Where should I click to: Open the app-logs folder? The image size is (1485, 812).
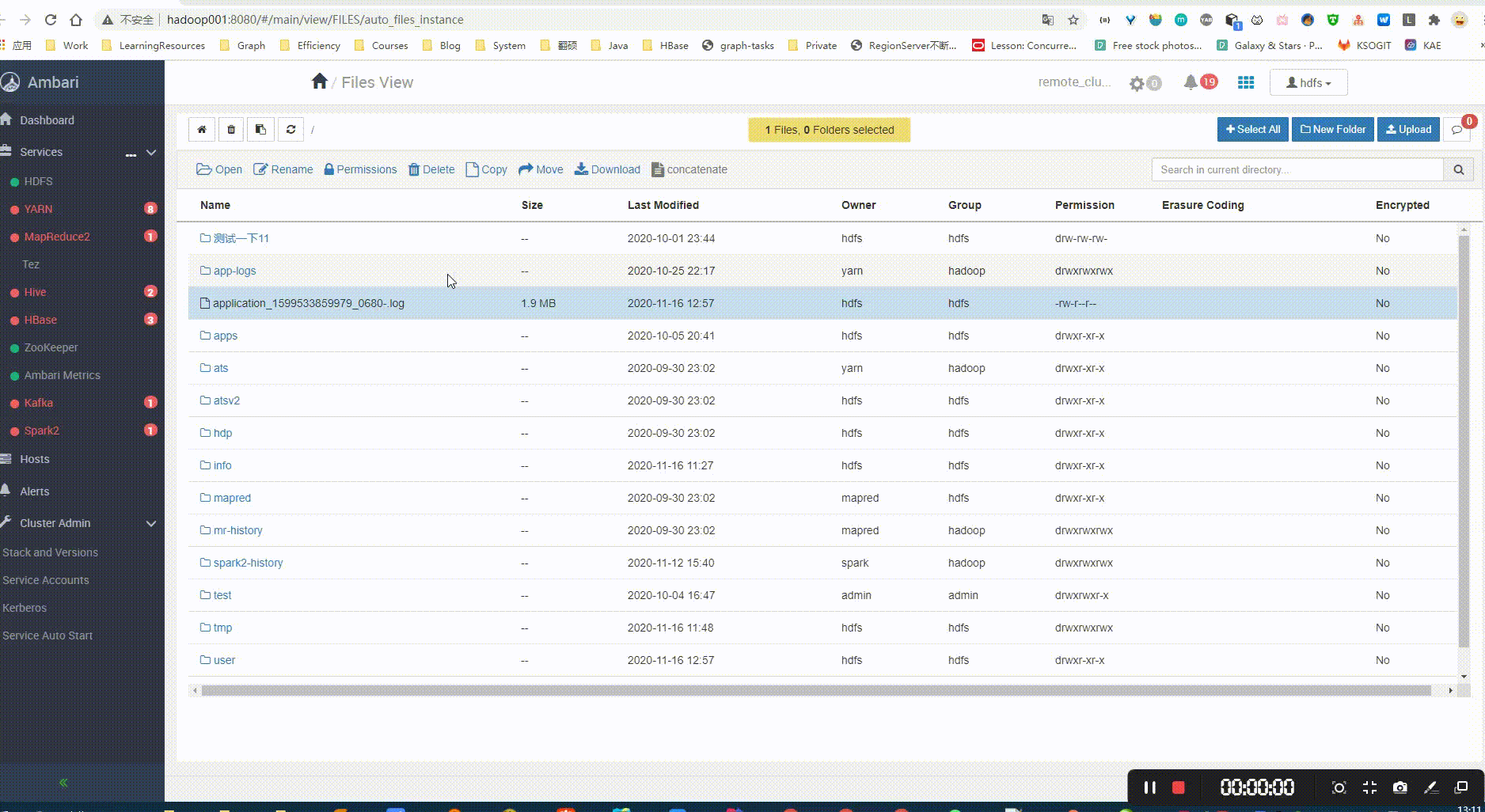[x=234, y=271]
